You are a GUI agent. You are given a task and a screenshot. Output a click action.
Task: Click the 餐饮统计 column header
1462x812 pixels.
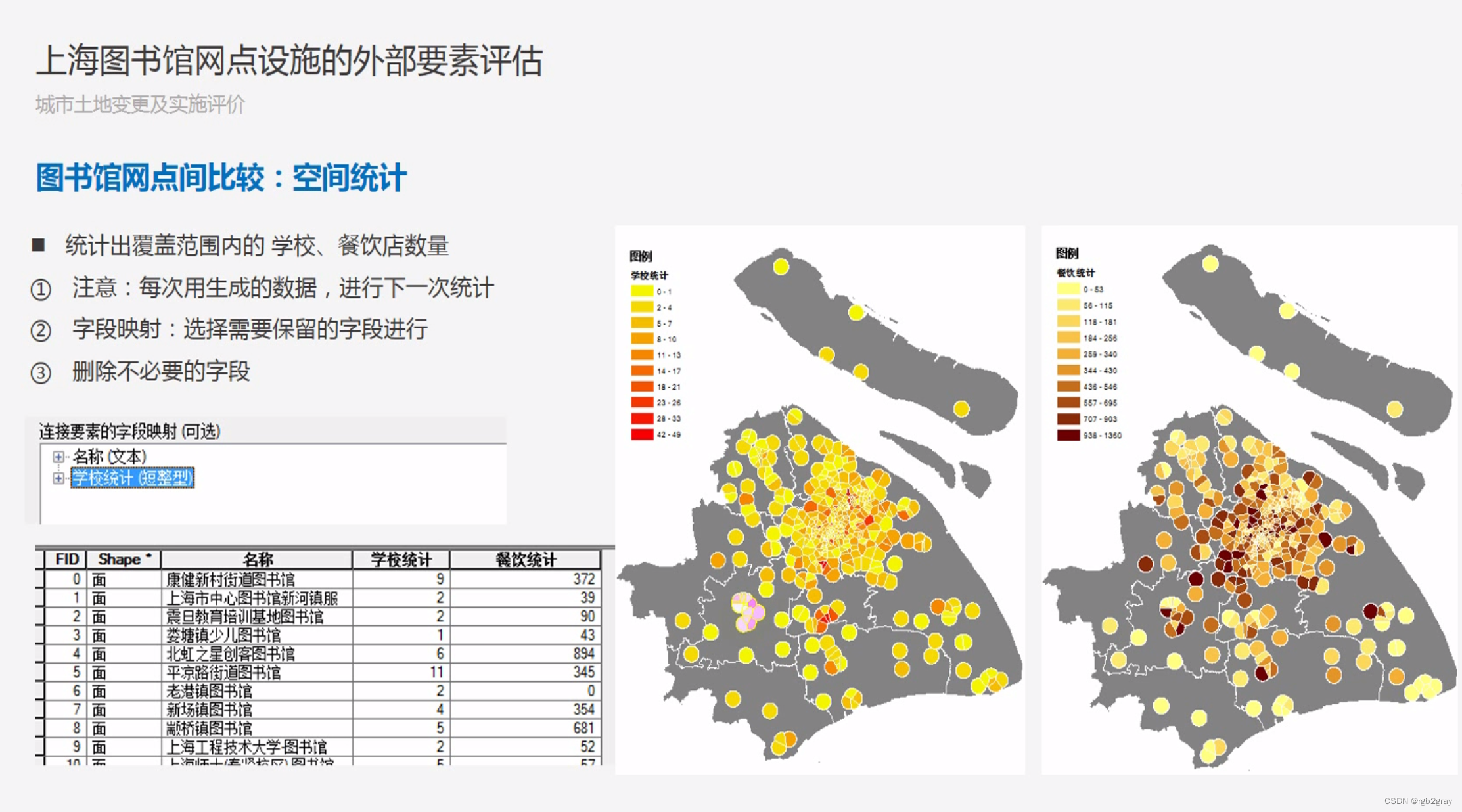point(525,559)
